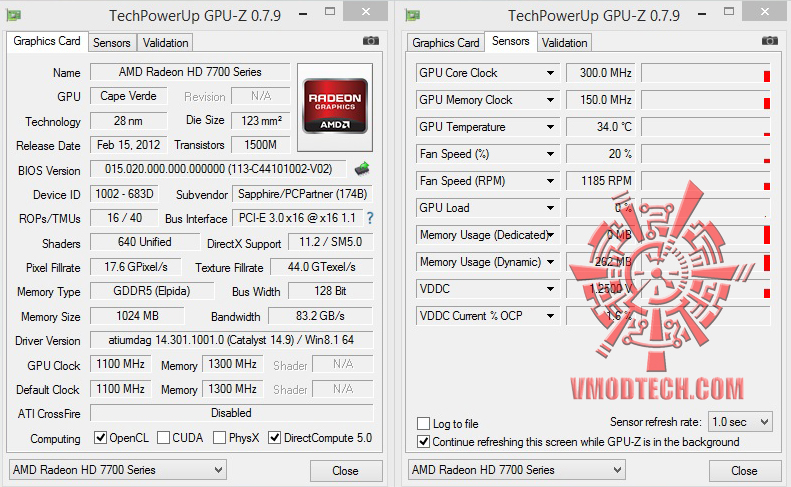Open Memory Usage (Dynamic) dropdown
The height and width of the screenshot is (487, 791).
[x=550, y=262]
